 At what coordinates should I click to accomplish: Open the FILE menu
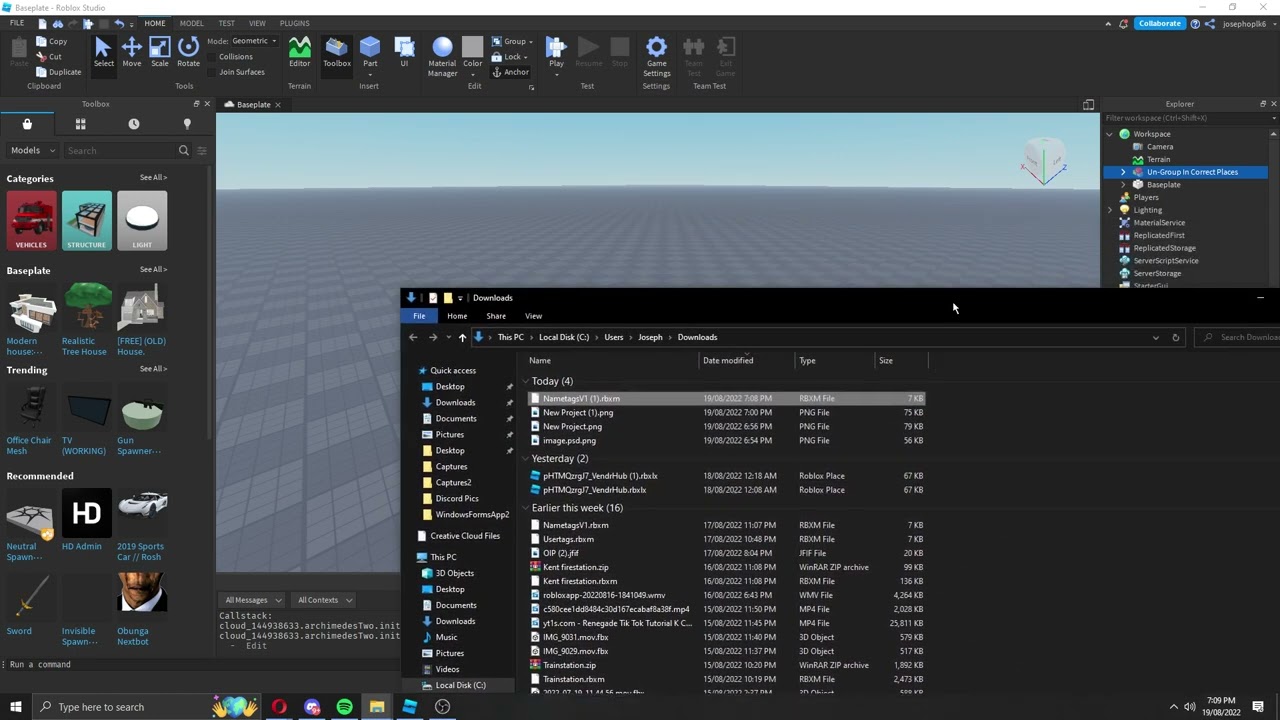pyautogui.click(x=17, y=23)
